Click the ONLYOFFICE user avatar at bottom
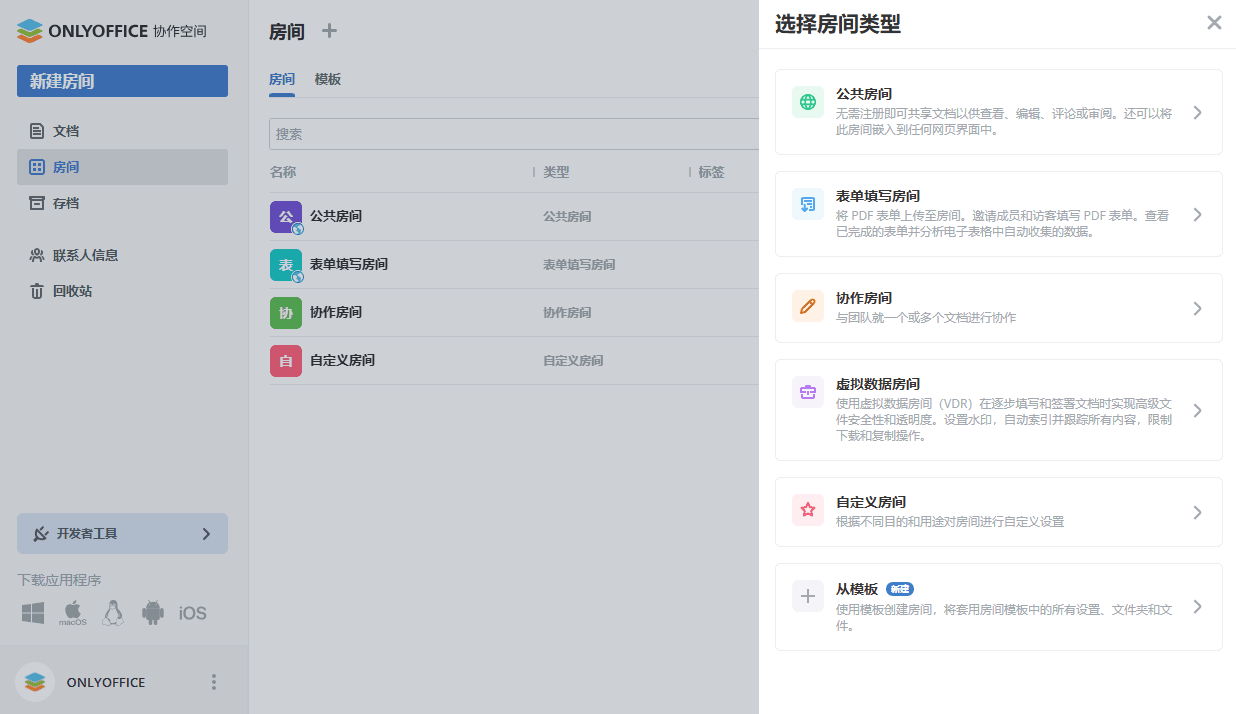 (35, 682)
